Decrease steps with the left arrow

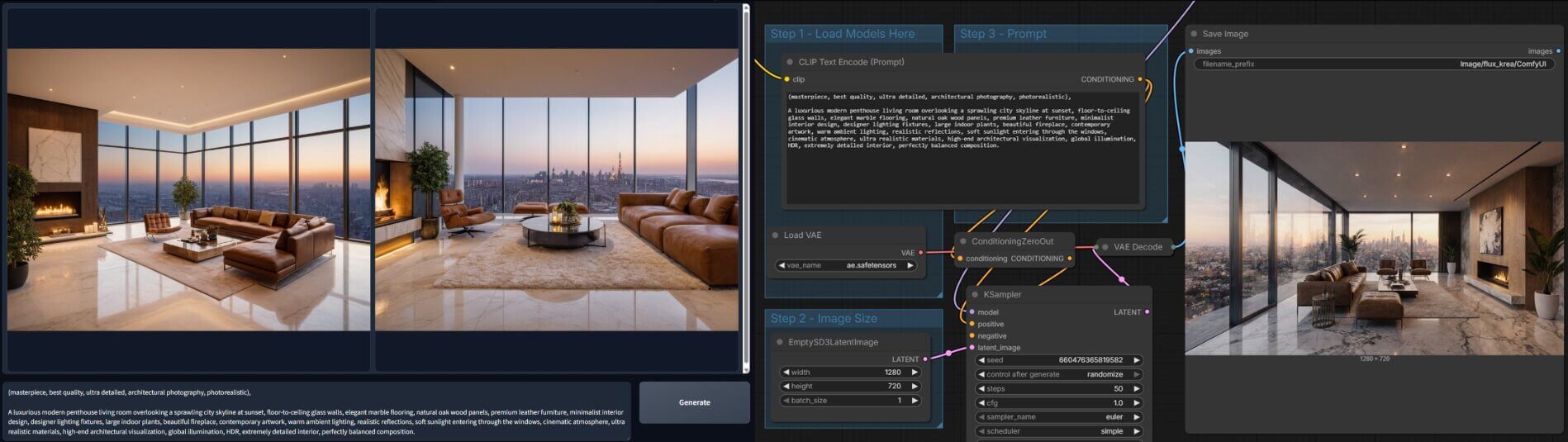tap(981, 388)
